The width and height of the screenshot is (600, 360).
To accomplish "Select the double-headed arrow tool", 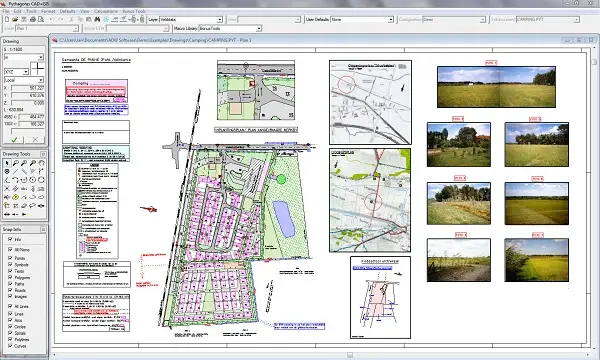I will click(7, 214).
